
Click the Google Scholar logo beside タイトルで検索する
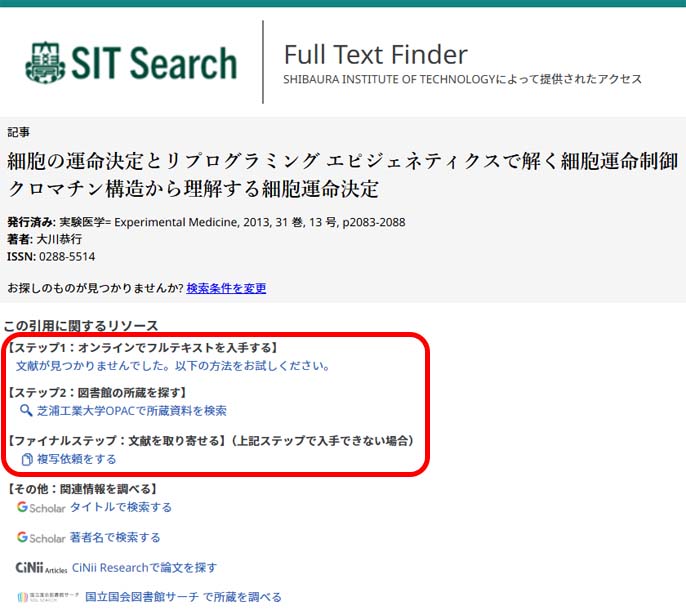coord(41,507)
